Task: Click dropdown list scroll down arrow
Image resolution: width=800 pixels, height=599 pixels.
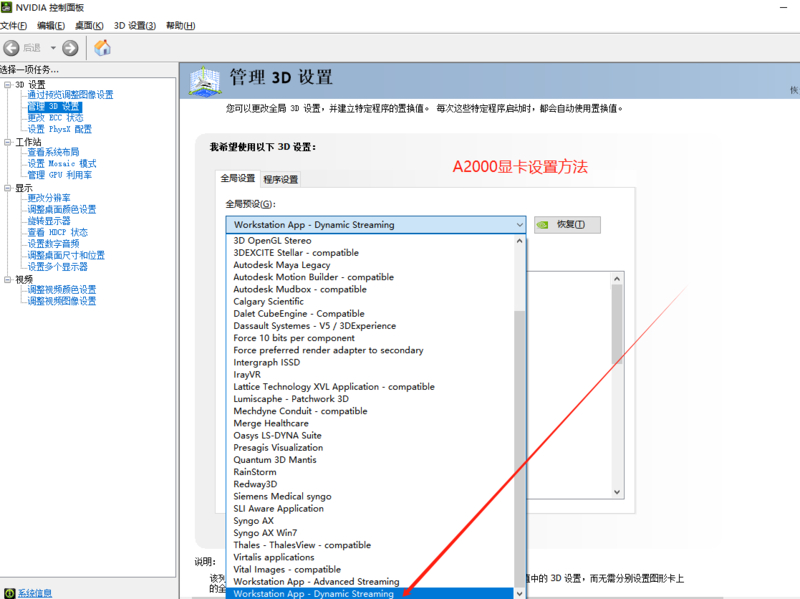Action: tap(519, 593)
